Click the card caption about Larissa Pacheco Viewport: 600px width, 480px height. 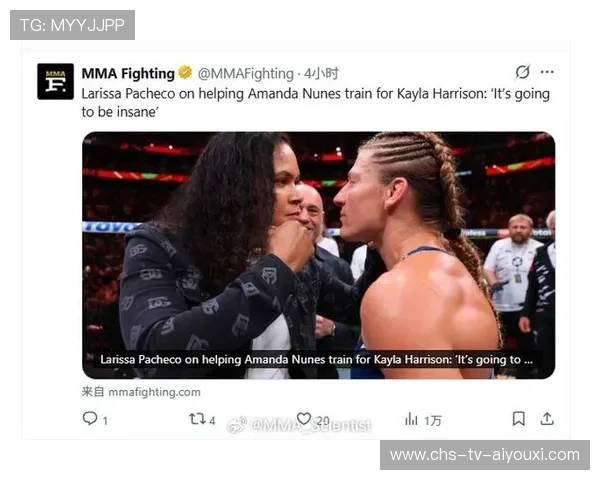[316, 360]
